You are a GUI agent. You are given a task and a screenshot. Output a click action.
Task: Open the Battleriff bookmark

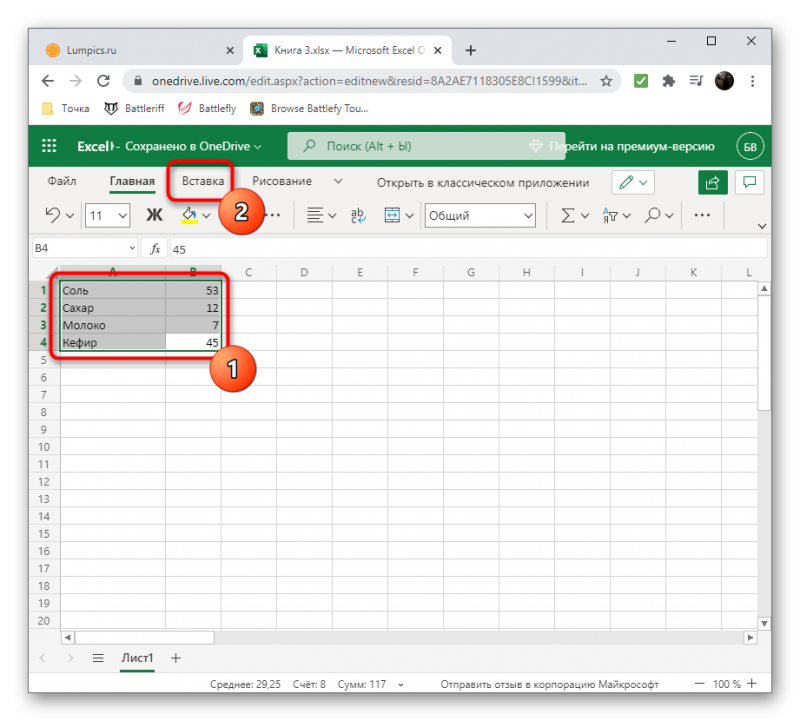pyautogui.click(x=134, y=108)
